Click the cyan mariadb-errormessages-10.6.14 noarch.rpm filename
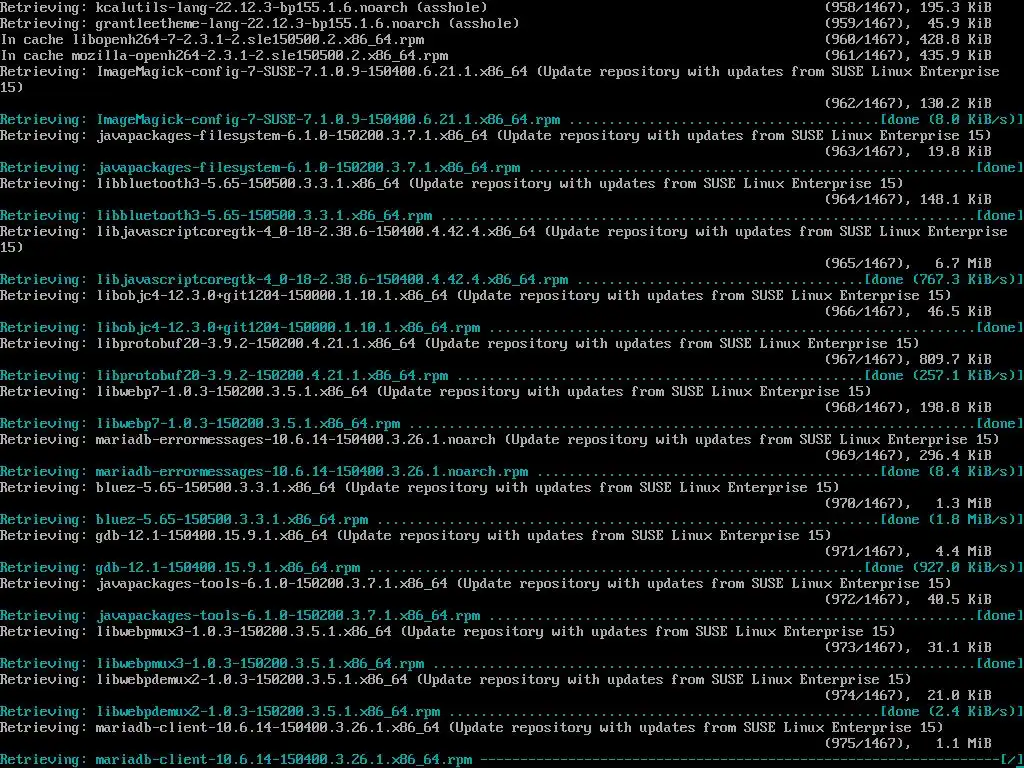 (x=312, y=472)
